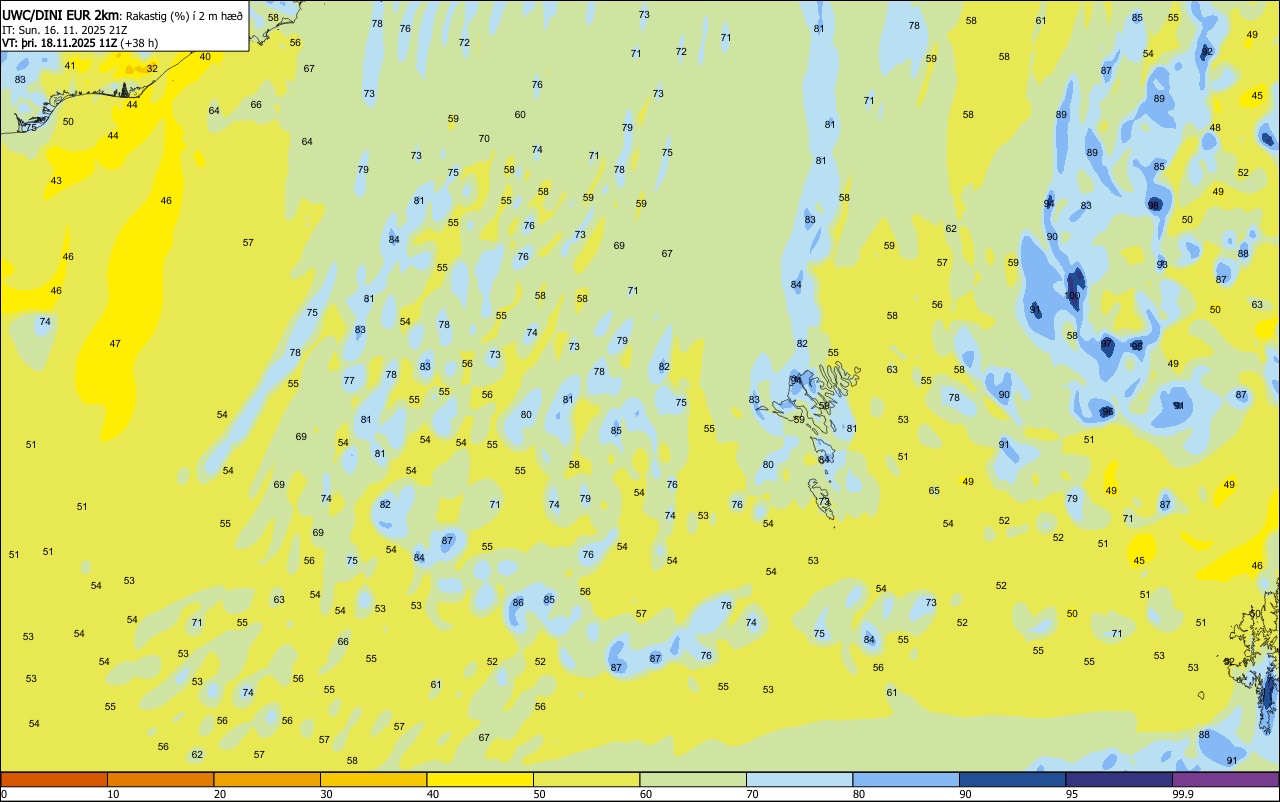Click the '(+38 h)' forecast offset text
The width and height of the screenshot is (1280, 802).
(141, 43)
